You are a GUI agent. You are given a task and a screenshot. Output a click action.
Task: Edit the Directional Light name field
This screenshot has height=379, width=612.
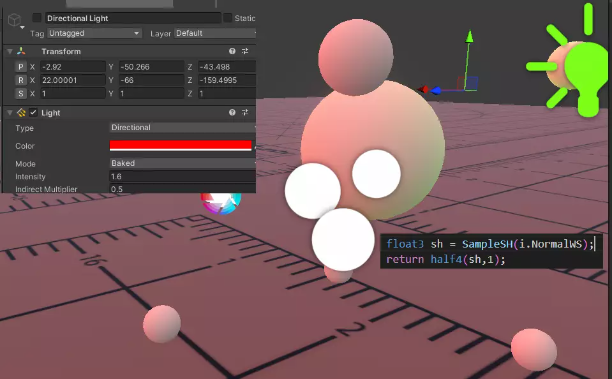pyautogui.click(x=133, y=18)
